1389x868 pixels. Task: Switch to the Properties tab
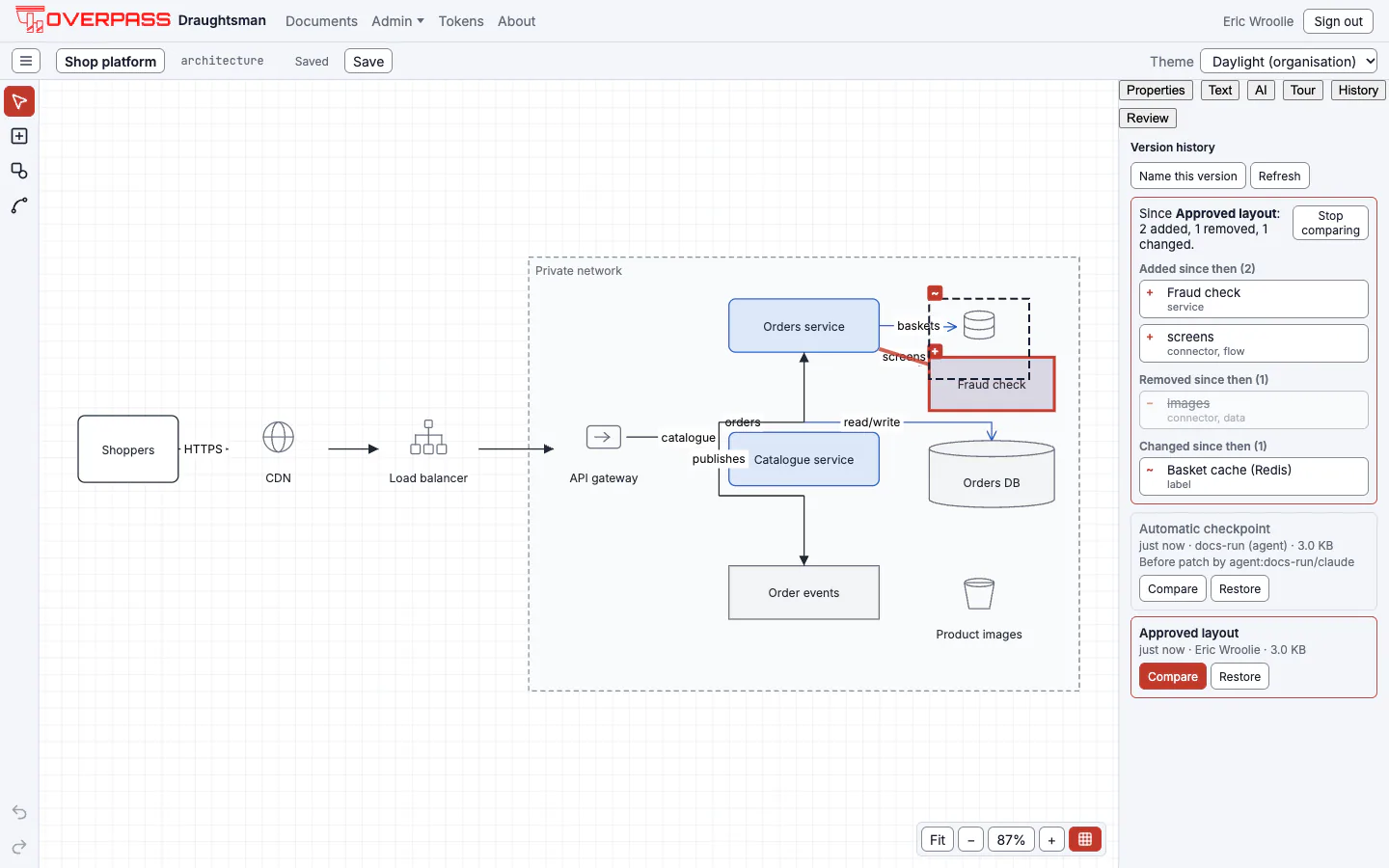coord(1156,90)
